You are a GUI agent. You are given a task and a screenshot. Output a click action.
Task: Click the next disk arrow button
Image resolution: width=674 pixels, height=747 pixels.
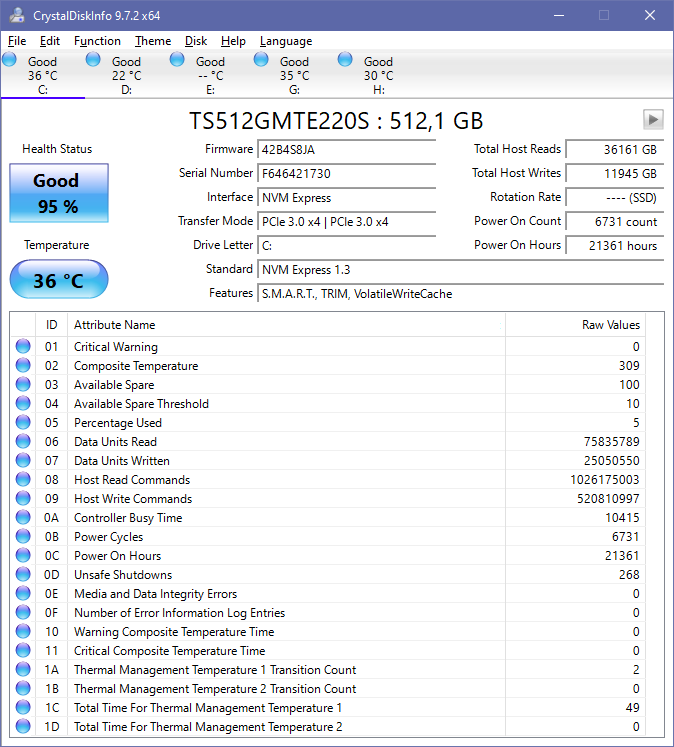click(x=653, y=119)
